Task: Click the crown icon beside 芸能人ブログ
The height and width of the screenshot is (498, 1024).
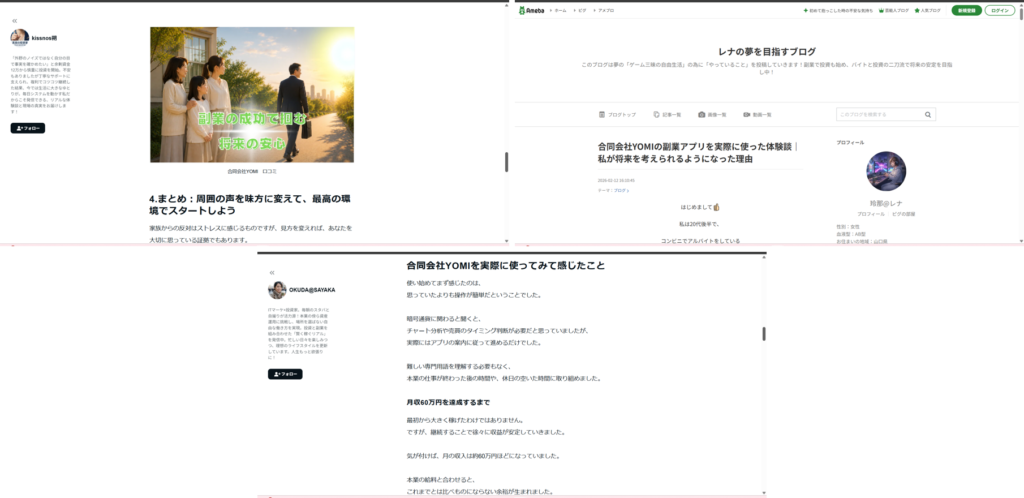Action: pos(882,10)
